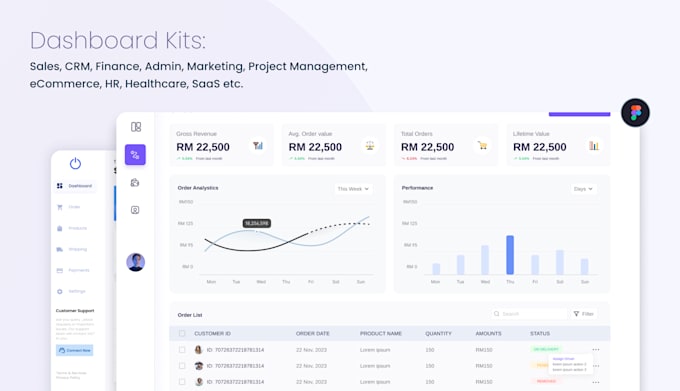Open Shipping text label in left panel menu
This screenshot has width=680, height=391.
(78, 249)
